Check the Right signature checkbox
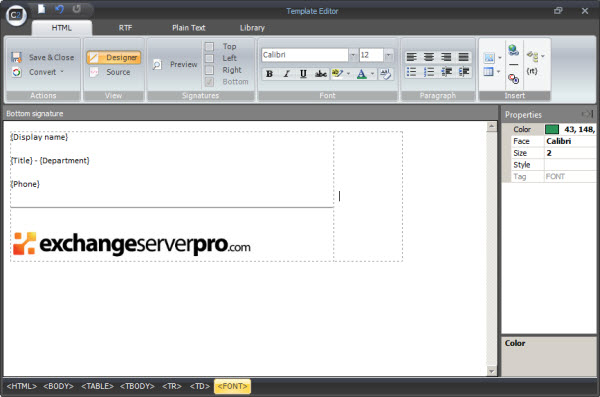 209,70
